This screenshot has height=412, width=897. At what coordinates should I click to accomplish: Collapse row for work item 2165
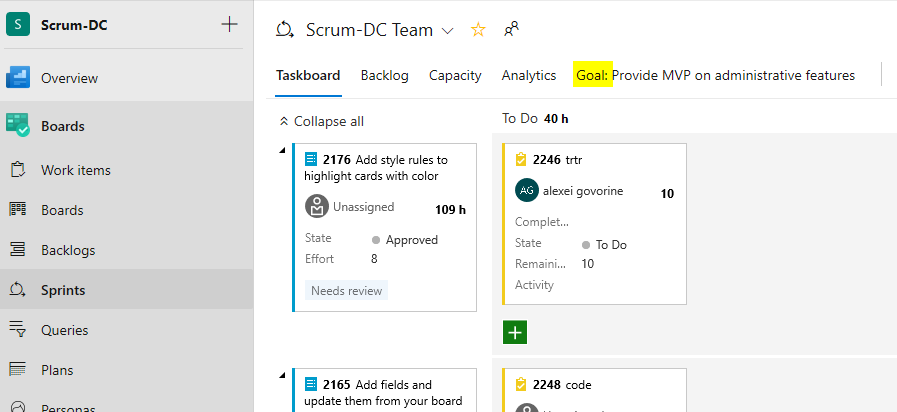pyautogui.click(x=282, y=376)
